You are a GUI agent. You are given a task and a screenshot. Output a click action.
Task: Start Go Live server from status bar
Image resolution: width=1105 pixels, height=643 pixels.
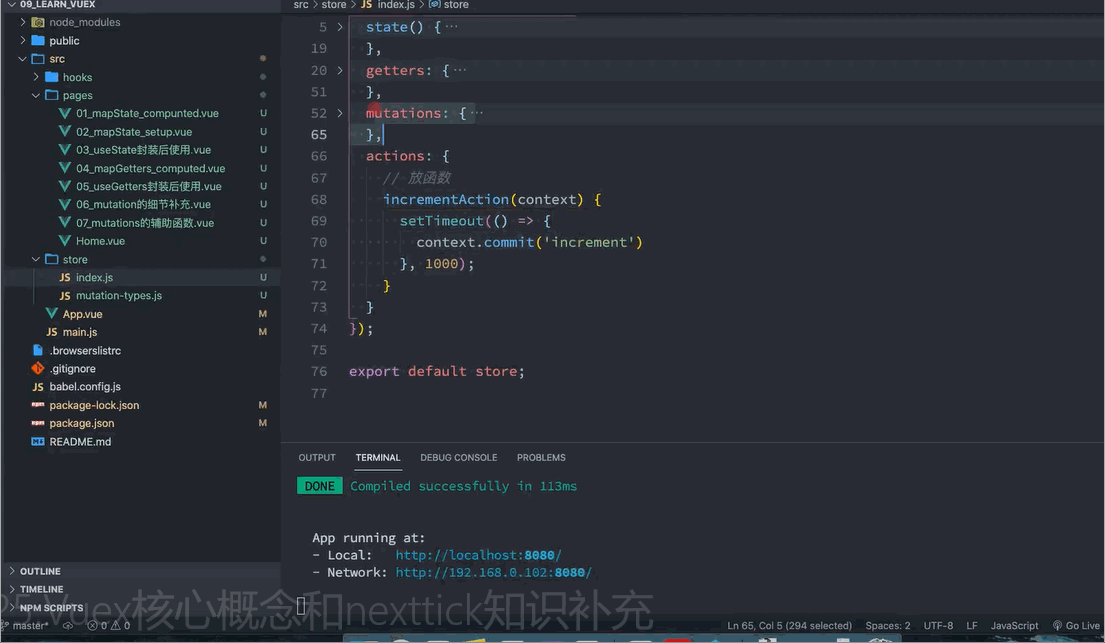tap(1077, 625)
